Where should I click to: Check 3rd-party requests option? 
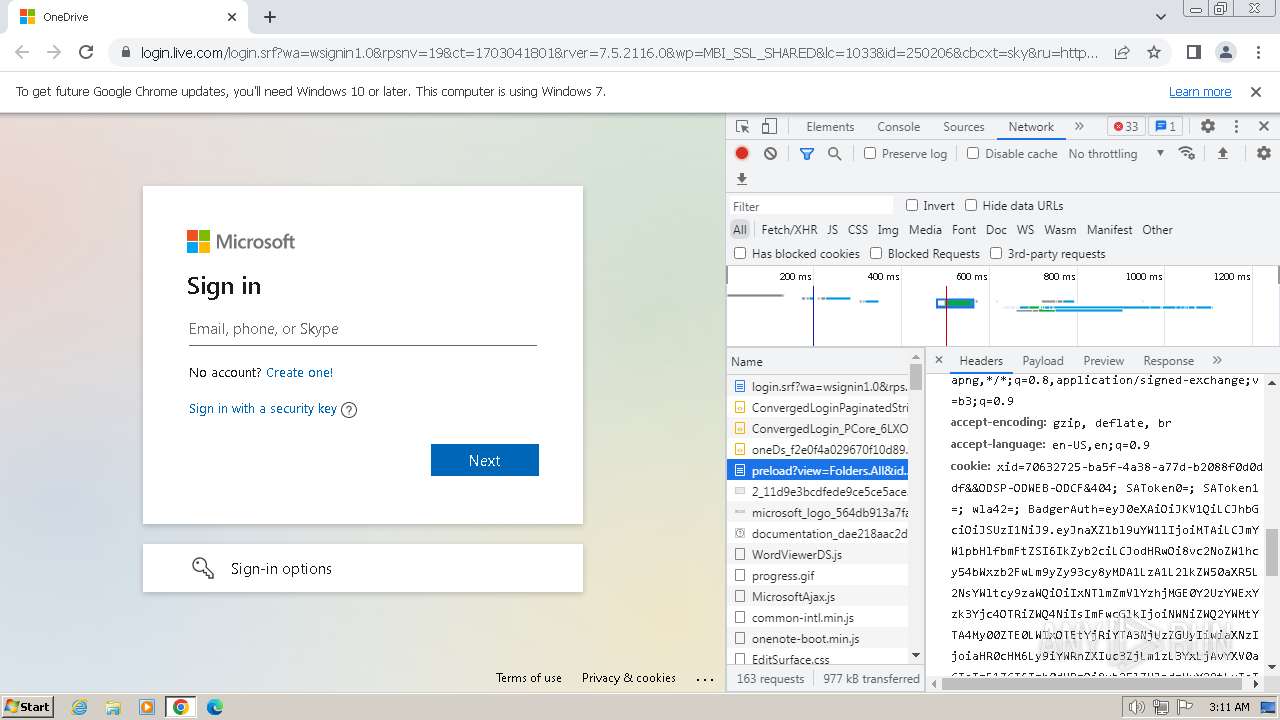pos(996,253)
